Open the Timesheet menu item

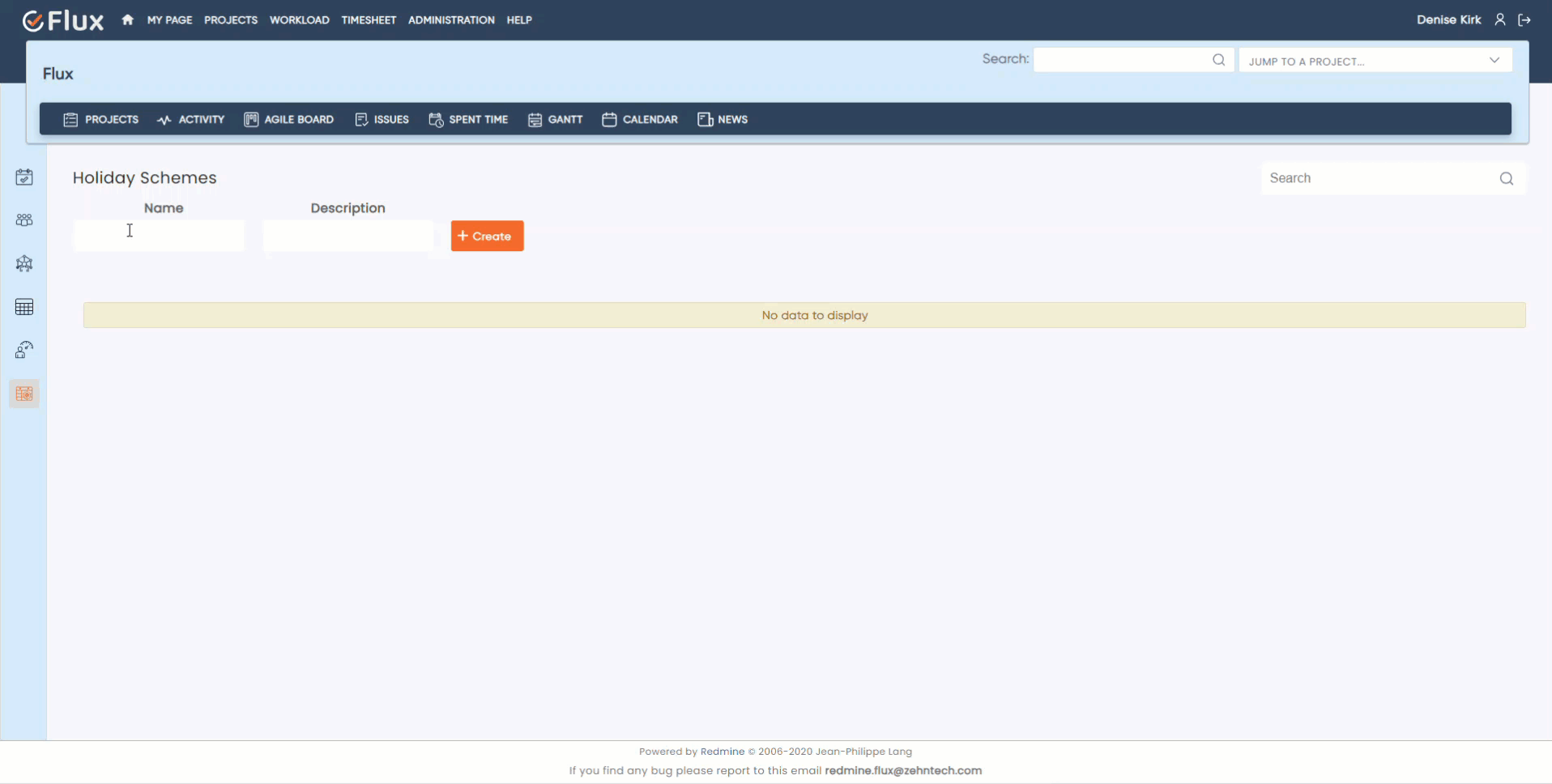point(369,20)
